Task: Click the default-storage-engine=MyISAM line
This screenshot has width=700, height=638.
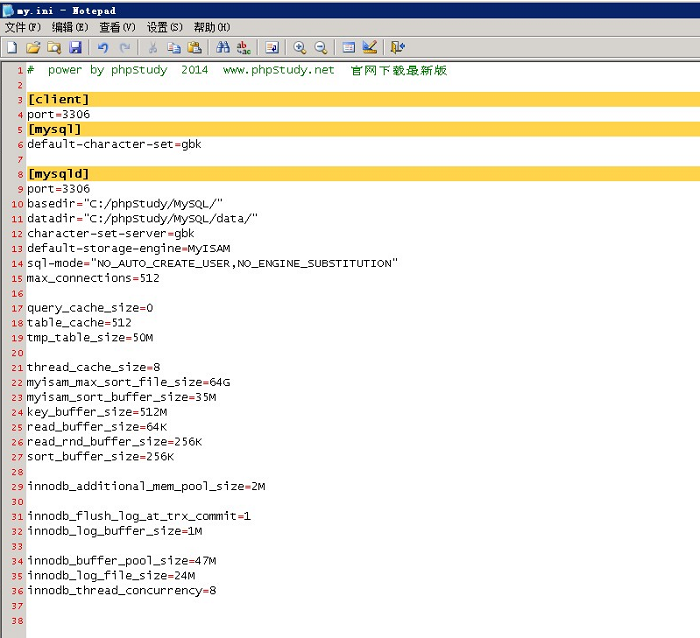Action: point(129,249)
